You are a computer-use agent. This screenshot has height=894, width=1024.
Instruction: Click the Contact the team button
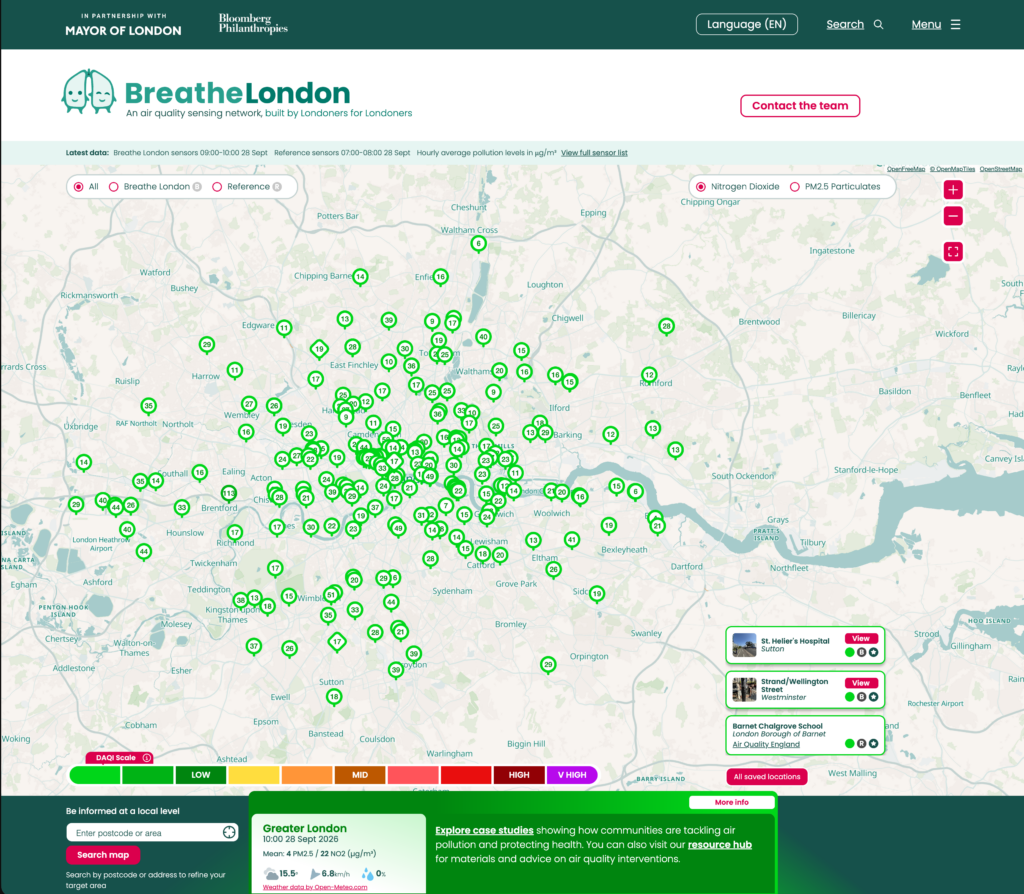click(x=800, y=106)
